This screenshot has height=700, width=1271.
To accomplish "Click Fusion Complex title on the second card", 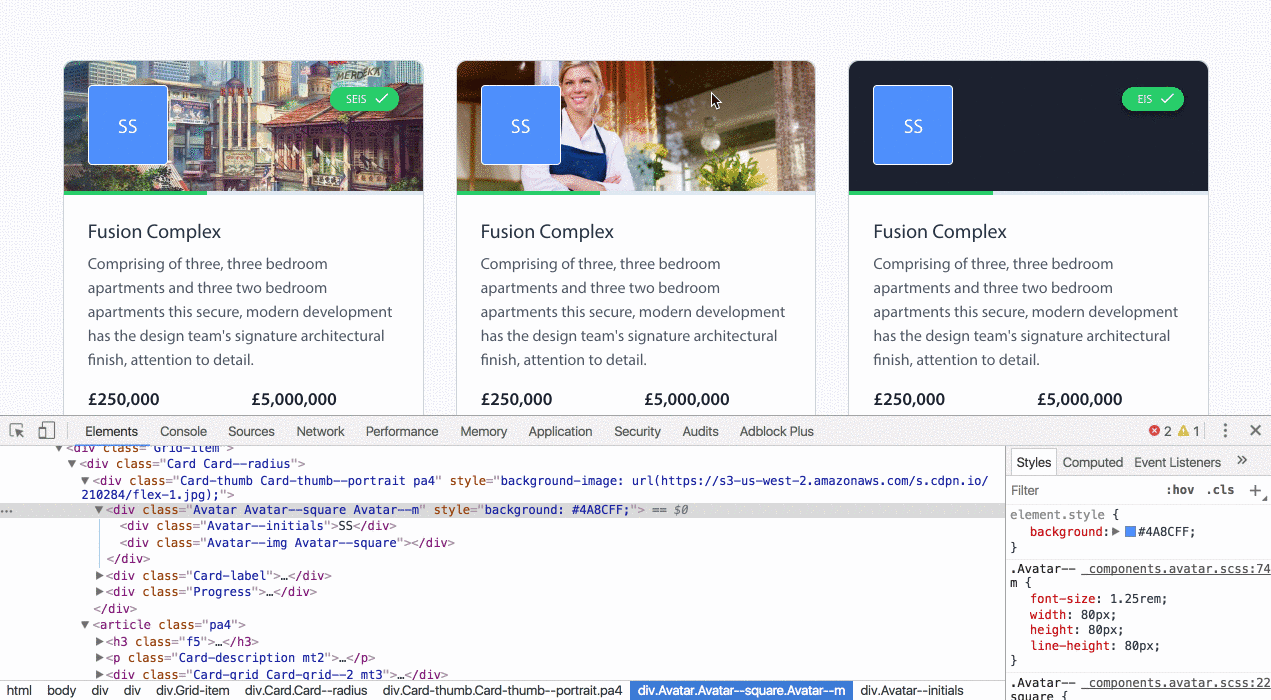I will point(547,232).
